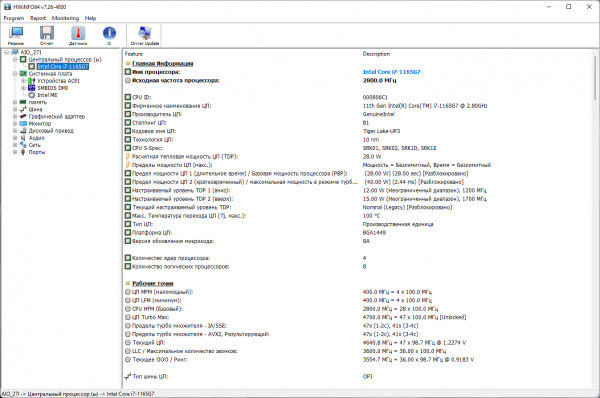Open the Monitoring menu
The height and width of the screenshot is (398, 600).
click(x=65, y=18)
